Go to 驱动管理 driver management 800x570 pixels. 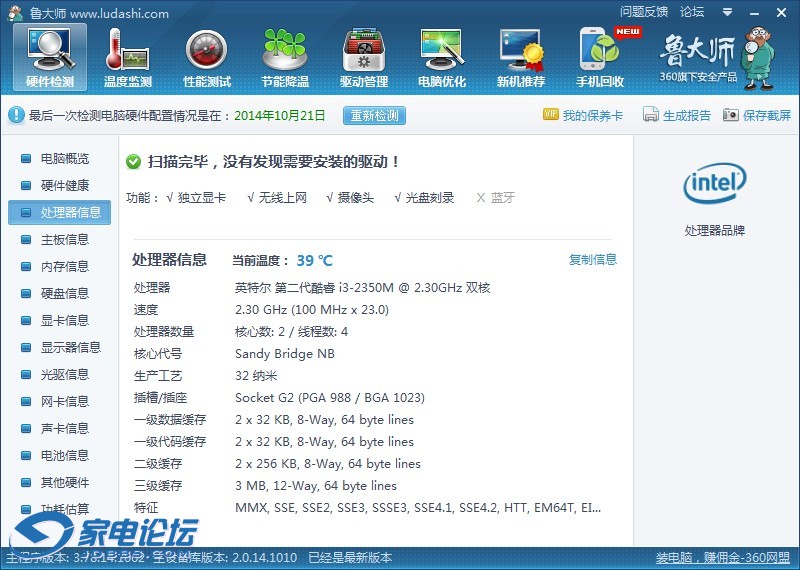[x=363, y=57]
